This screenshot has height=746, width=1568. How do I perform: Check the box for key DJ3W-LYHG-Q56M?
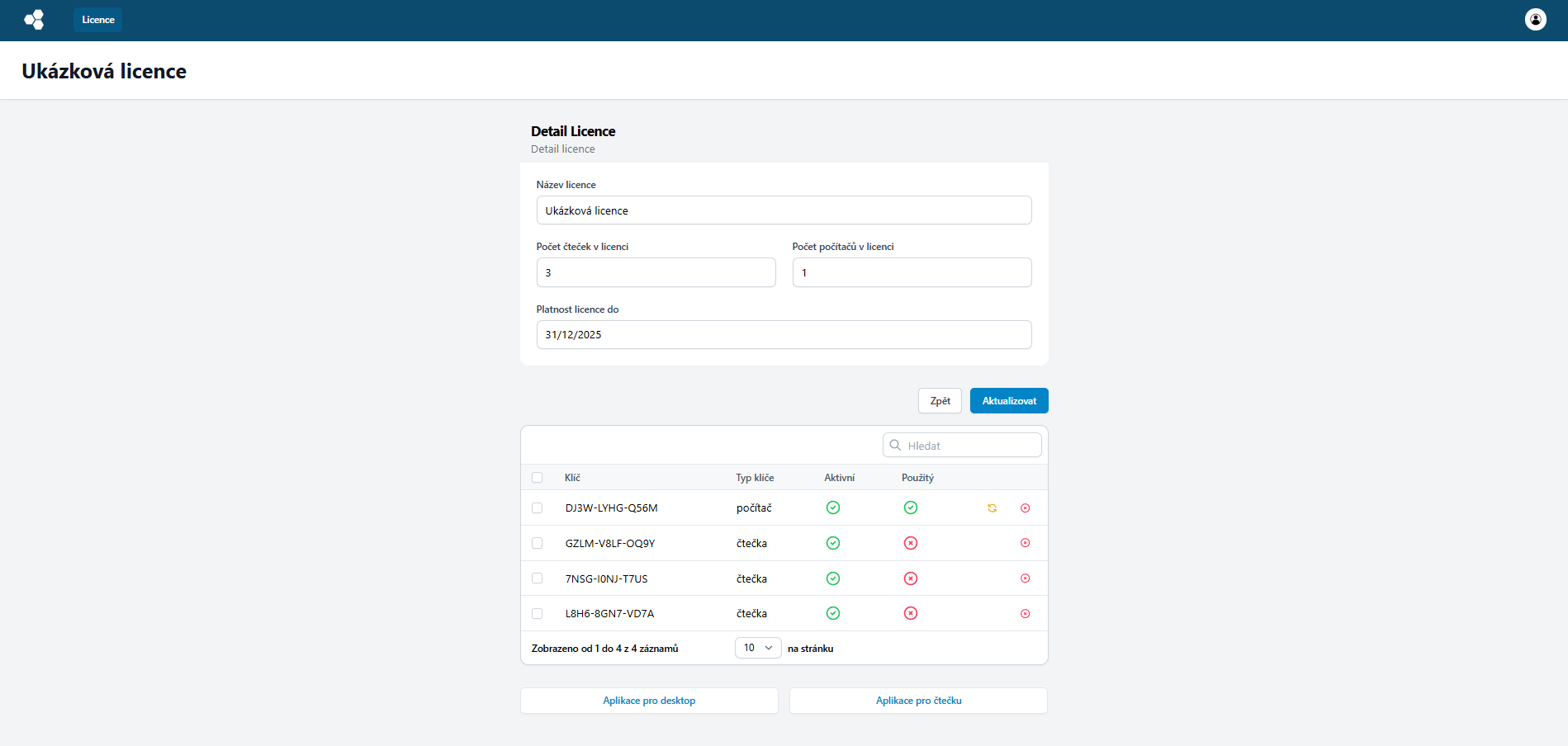point(538,508)
